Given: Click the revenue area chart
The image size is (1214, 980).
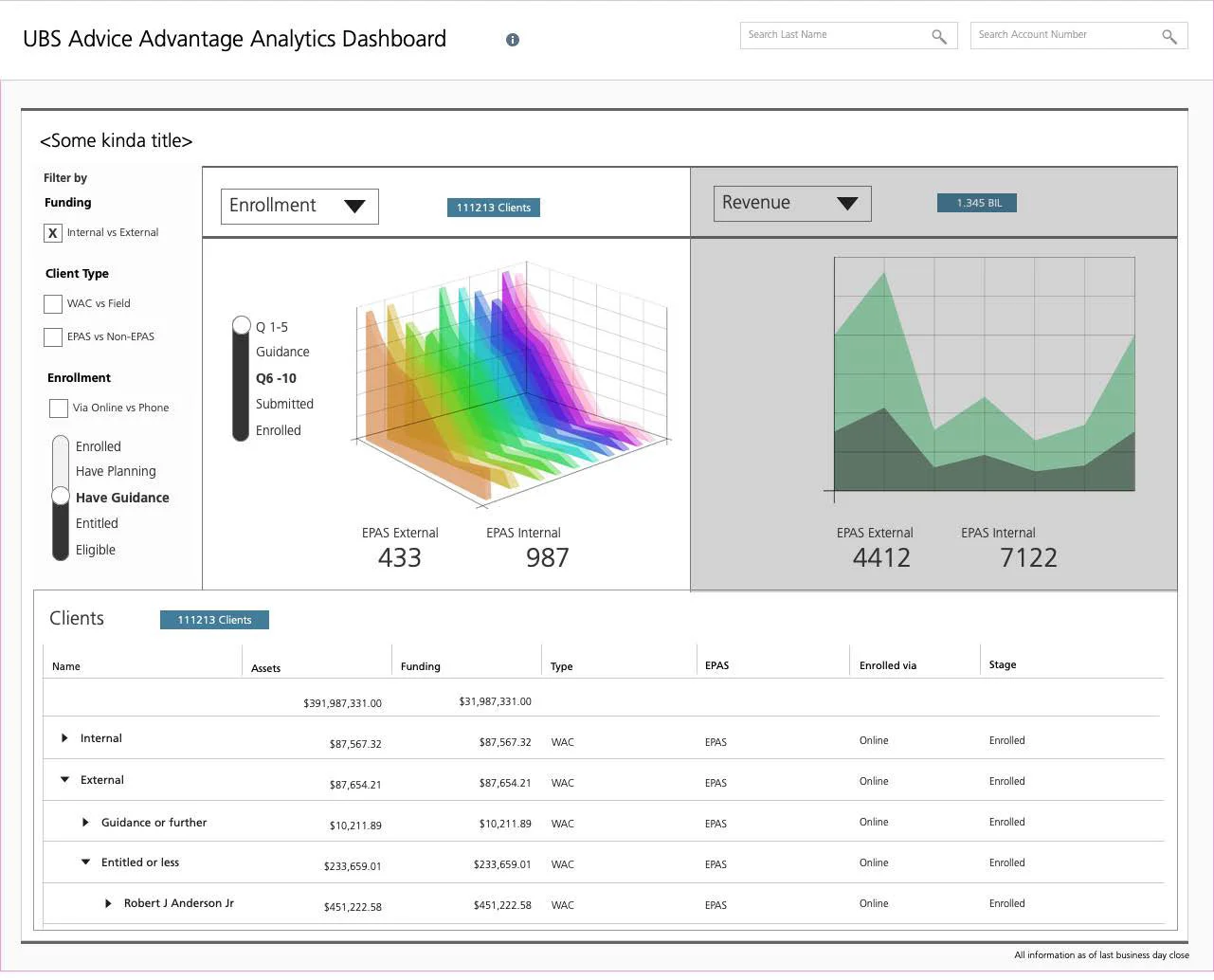Looking at the screenshot, I should 984,374.
